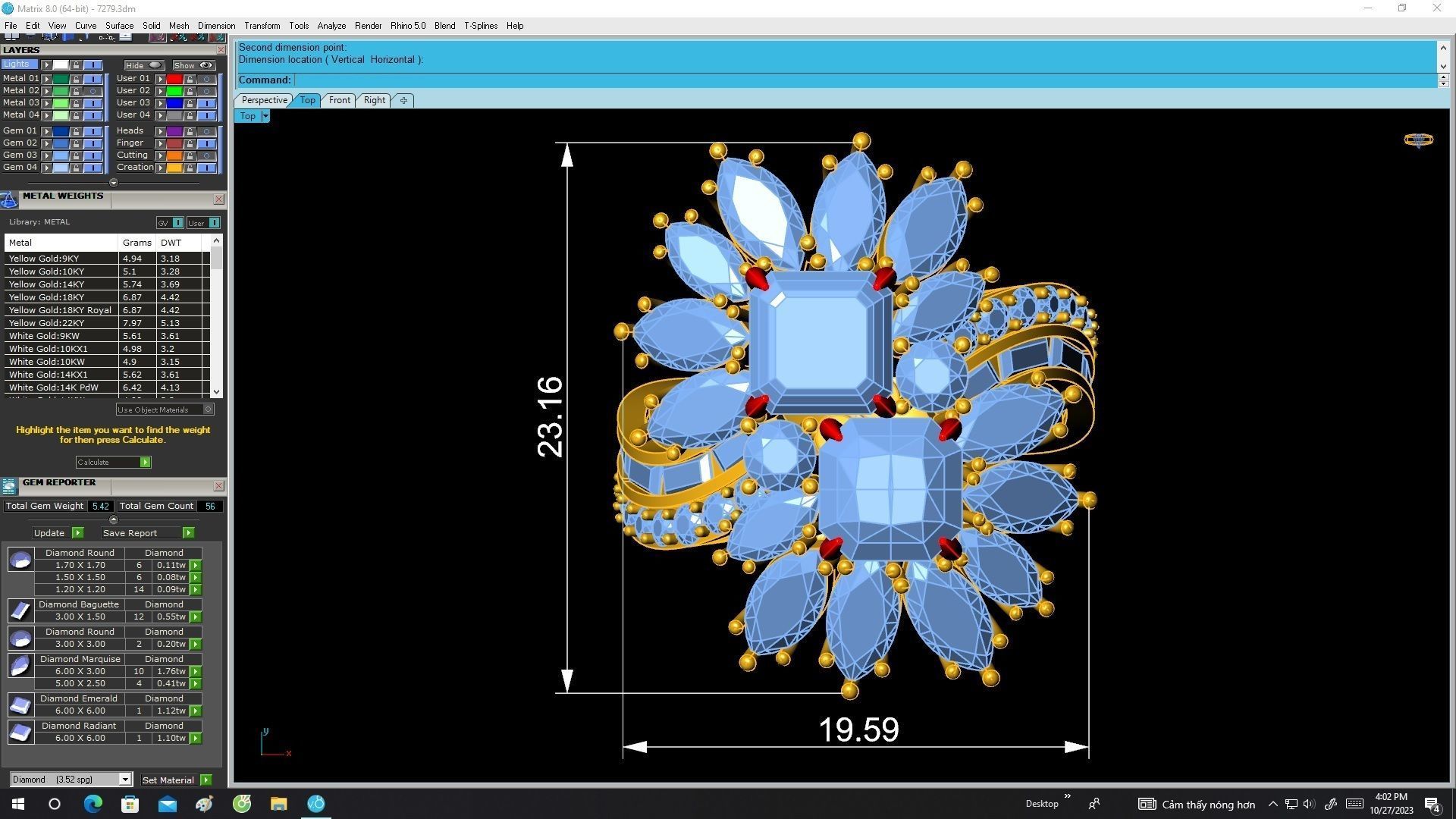Click the Diamond Radiant gem icon
Image resolution: width=1456 pixels, height=819 pixels.
coord(20,732)
